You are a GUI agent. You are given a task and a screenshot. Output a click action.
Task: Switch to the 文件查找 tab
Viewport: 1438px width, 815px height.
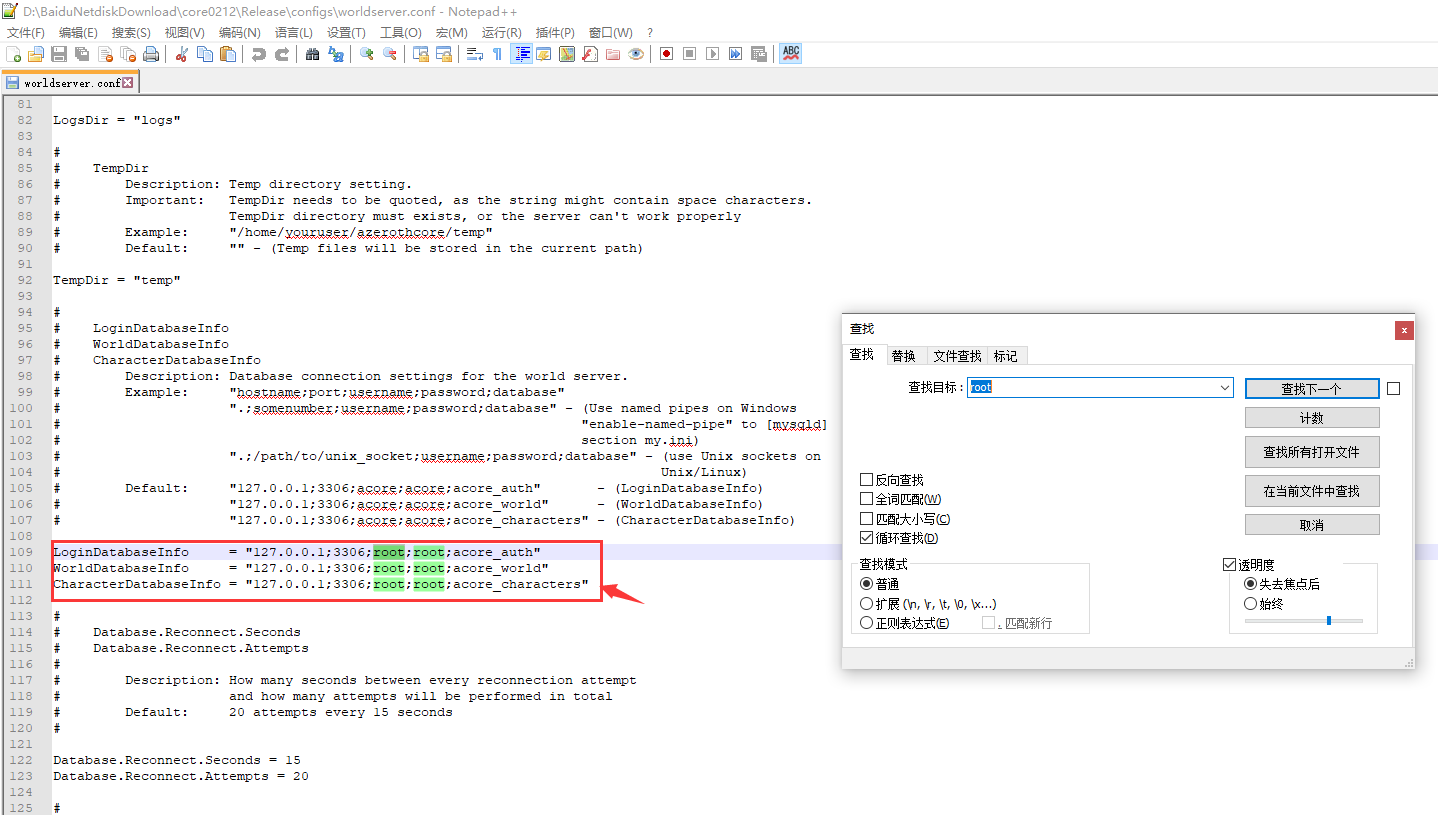pyautogui.click(x=957, y=356)
